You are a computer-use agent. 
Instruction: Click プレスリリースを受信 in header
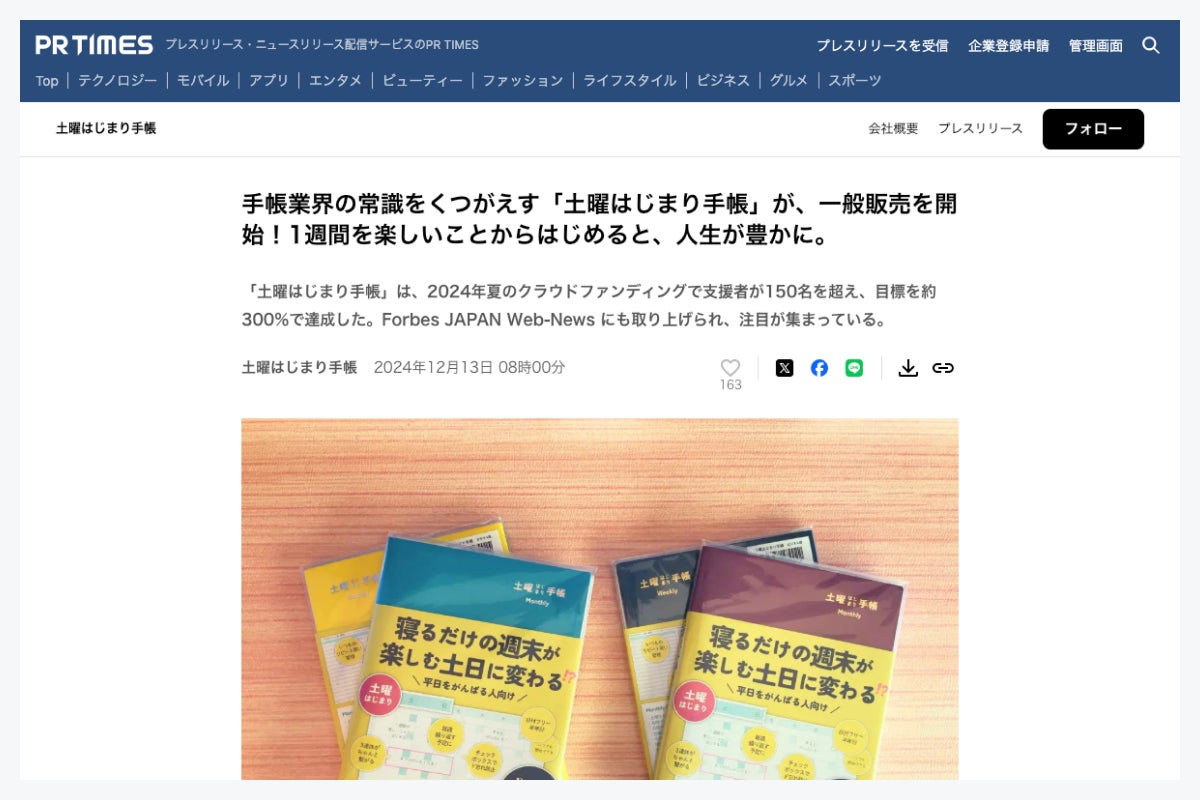[x=882, y=45]
